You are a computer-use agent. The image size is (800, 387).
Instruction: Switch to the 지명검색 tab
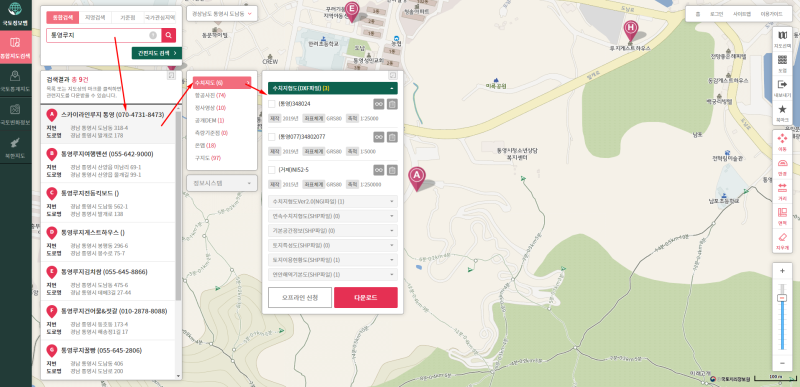95,17
